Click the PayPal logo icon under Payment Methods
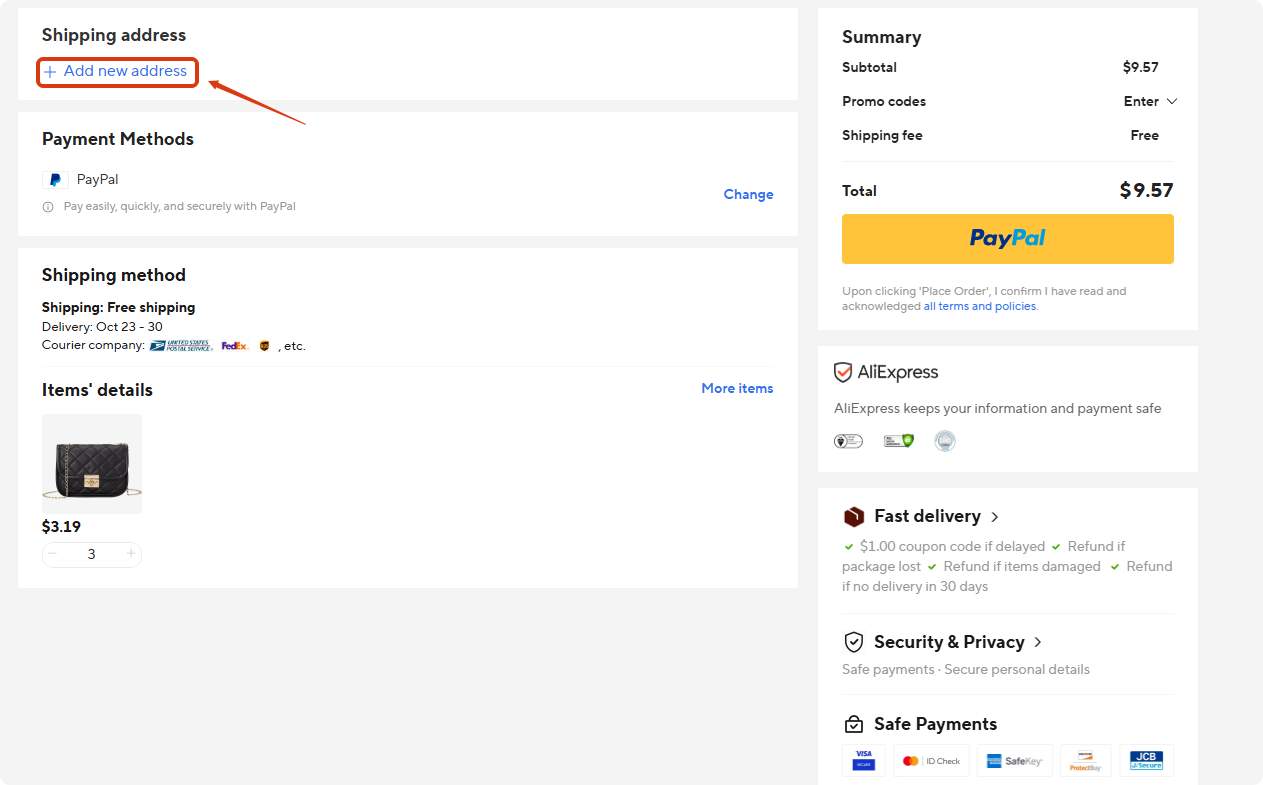Image resolution: width=1263 pixels, height=785 pixels. (55, 180)
